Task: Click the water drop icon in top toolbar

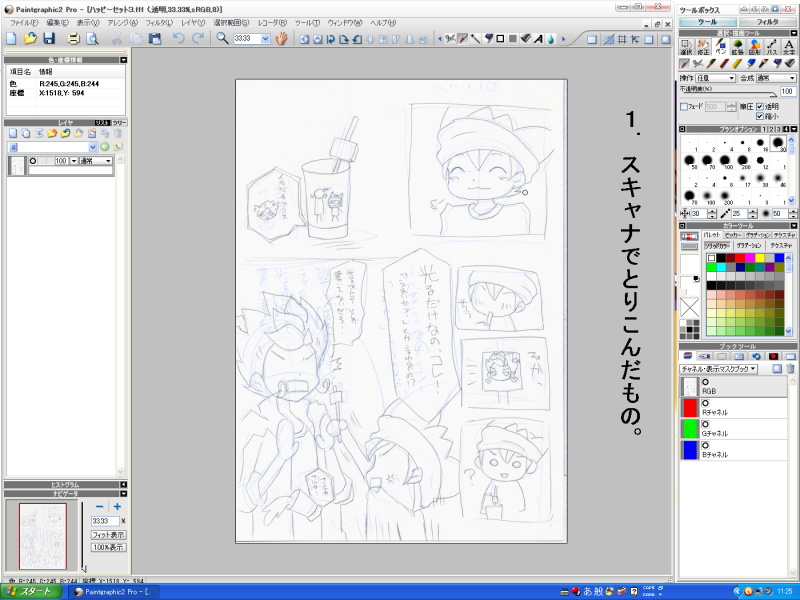Action: pyautogui.click(x=551, y=39)
